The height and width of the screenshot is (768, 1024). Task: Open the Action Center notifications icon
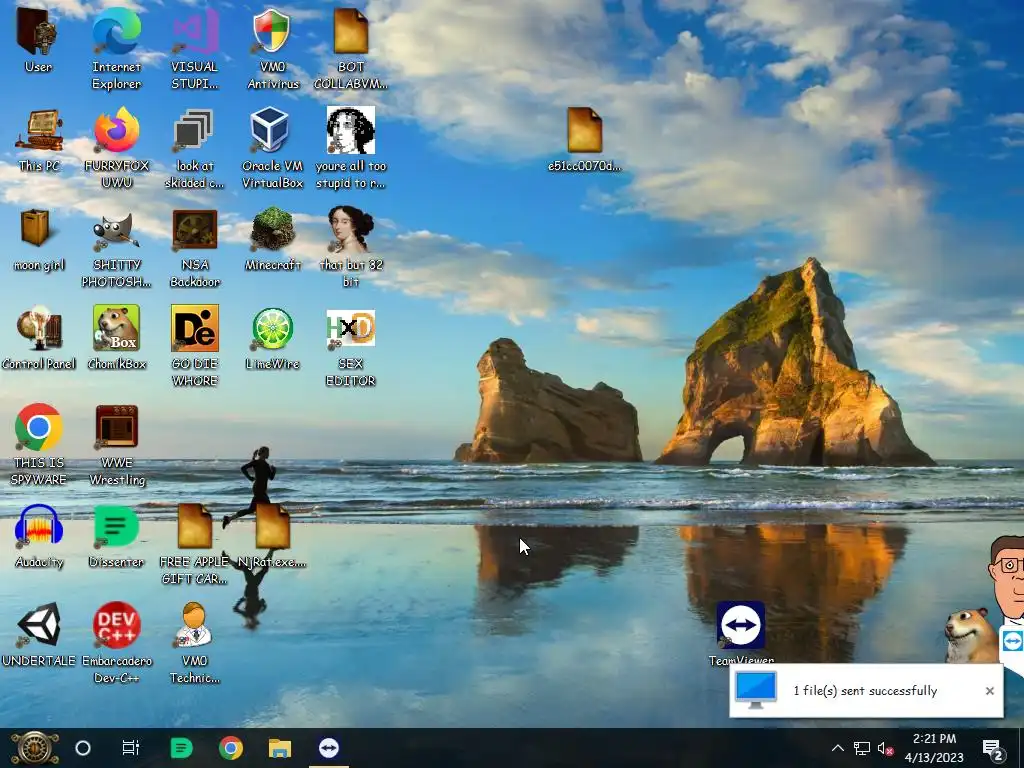[x=993, y=749]
